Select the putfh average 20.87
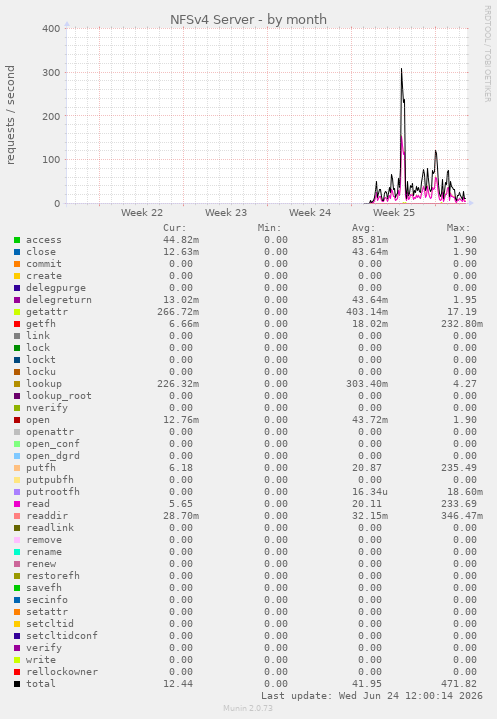The width and height of the screenshot is (497, 719). (367, 468)
